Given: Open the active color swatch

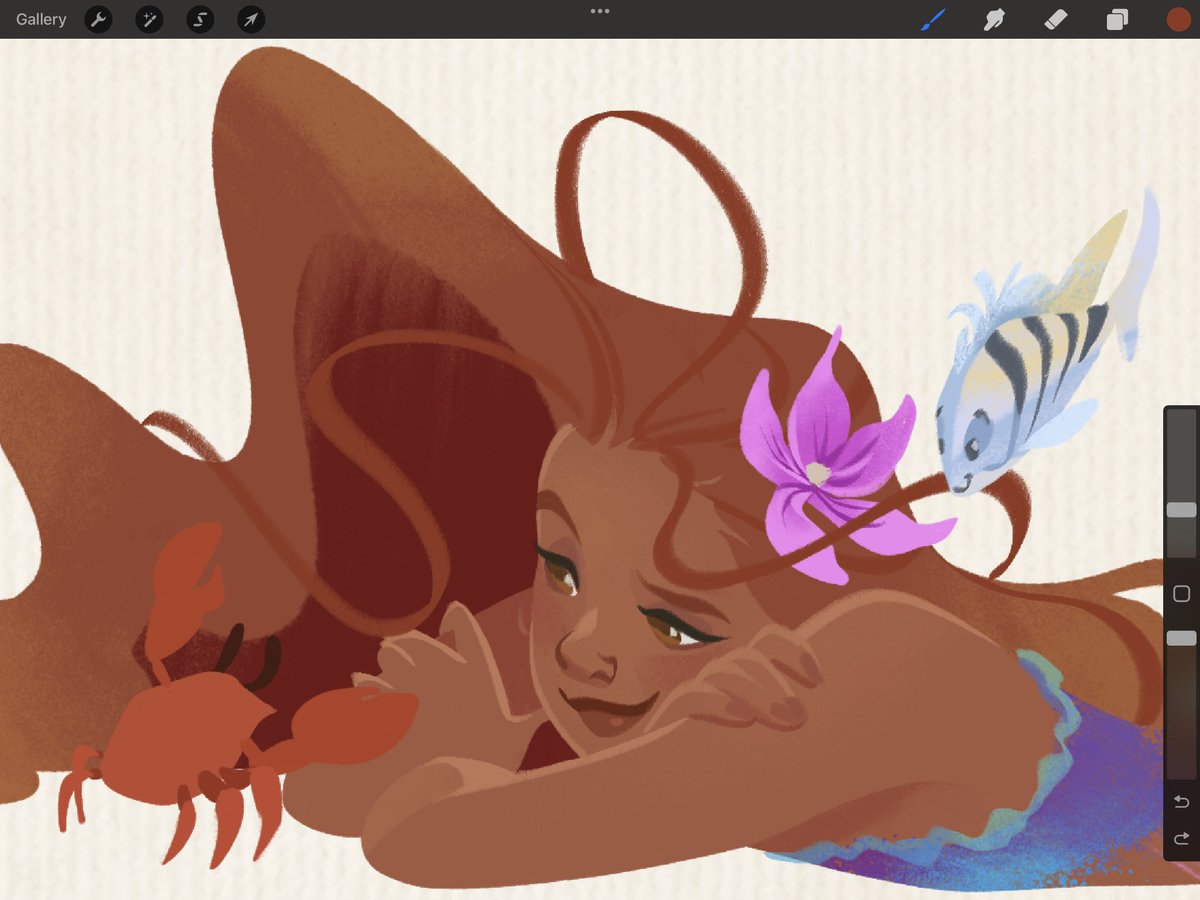Looking at the screenshot, I should (x=1178, y=19).
